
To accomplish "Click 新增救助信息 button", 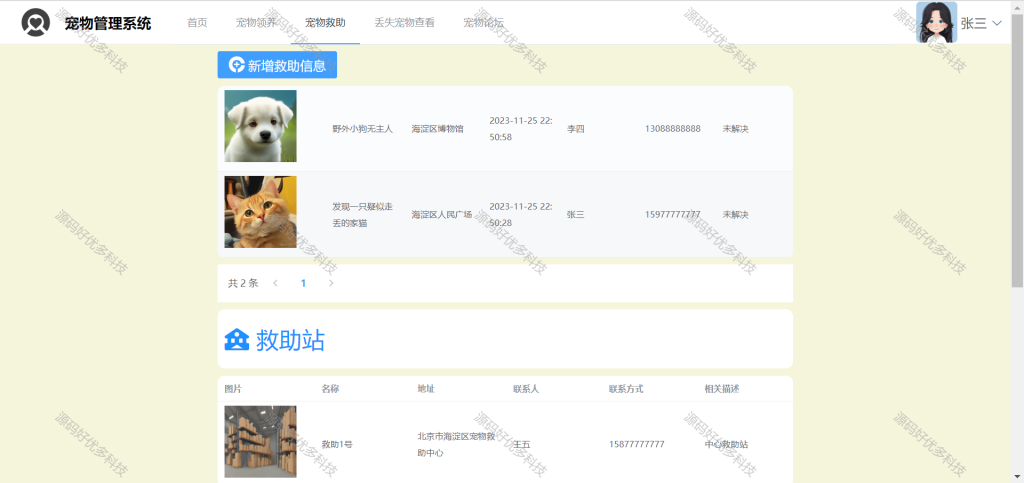I will [277, 65].
